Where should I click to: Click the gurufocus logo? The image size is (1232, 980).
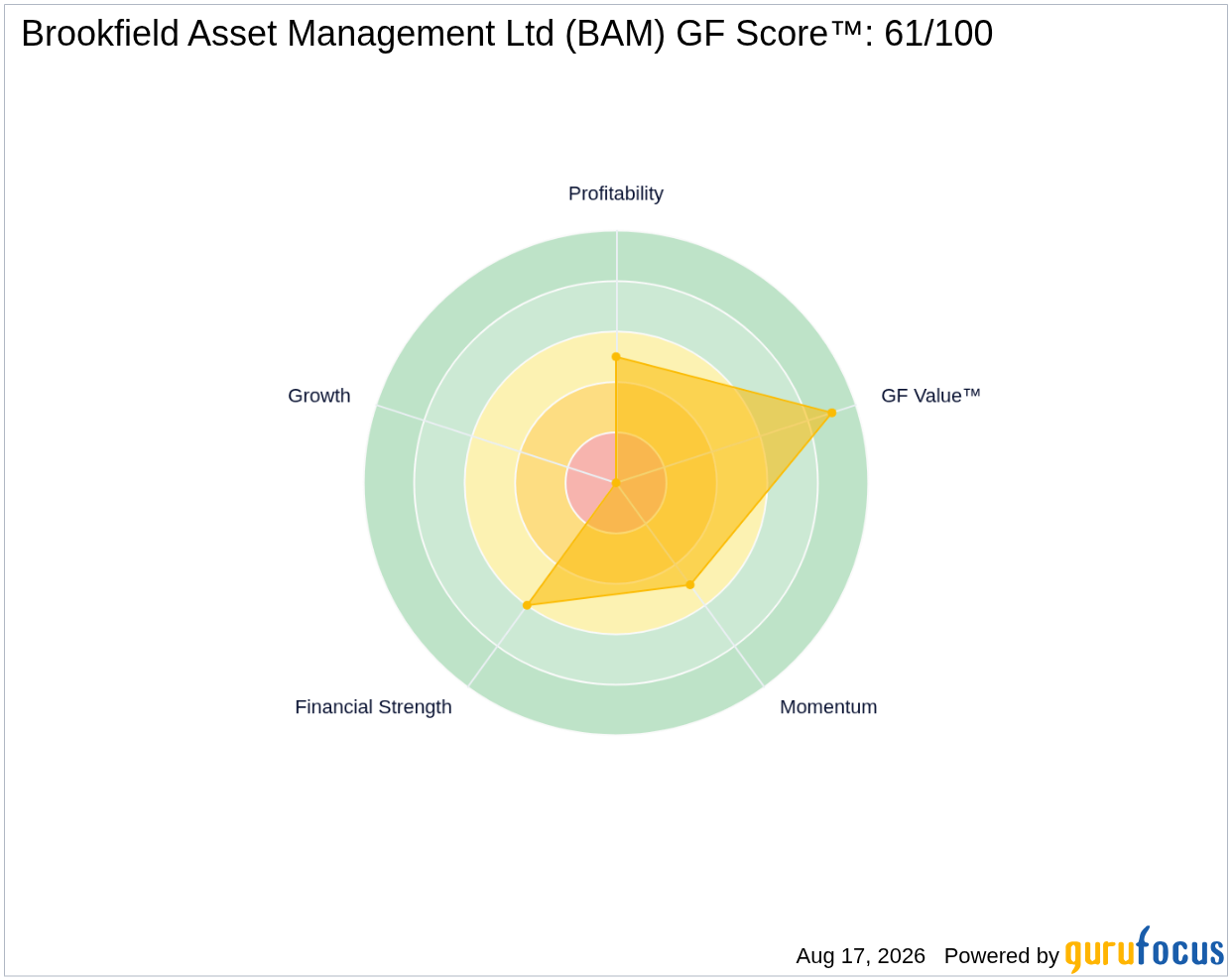pos(1145,950)
